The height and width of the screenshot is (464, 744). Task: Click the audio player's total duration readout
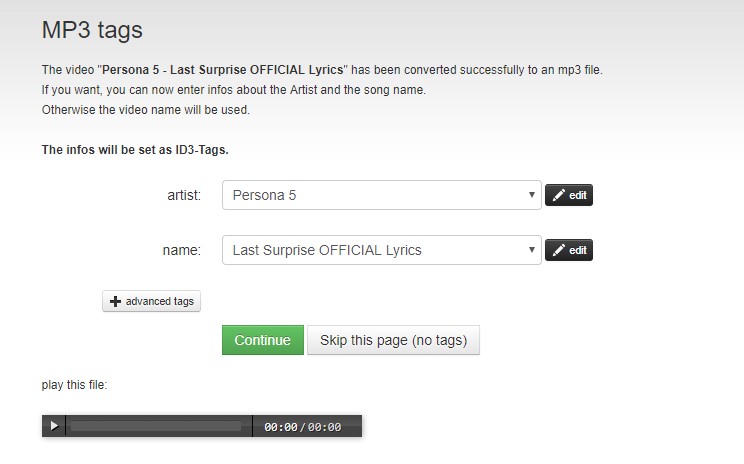coord(324,427)
